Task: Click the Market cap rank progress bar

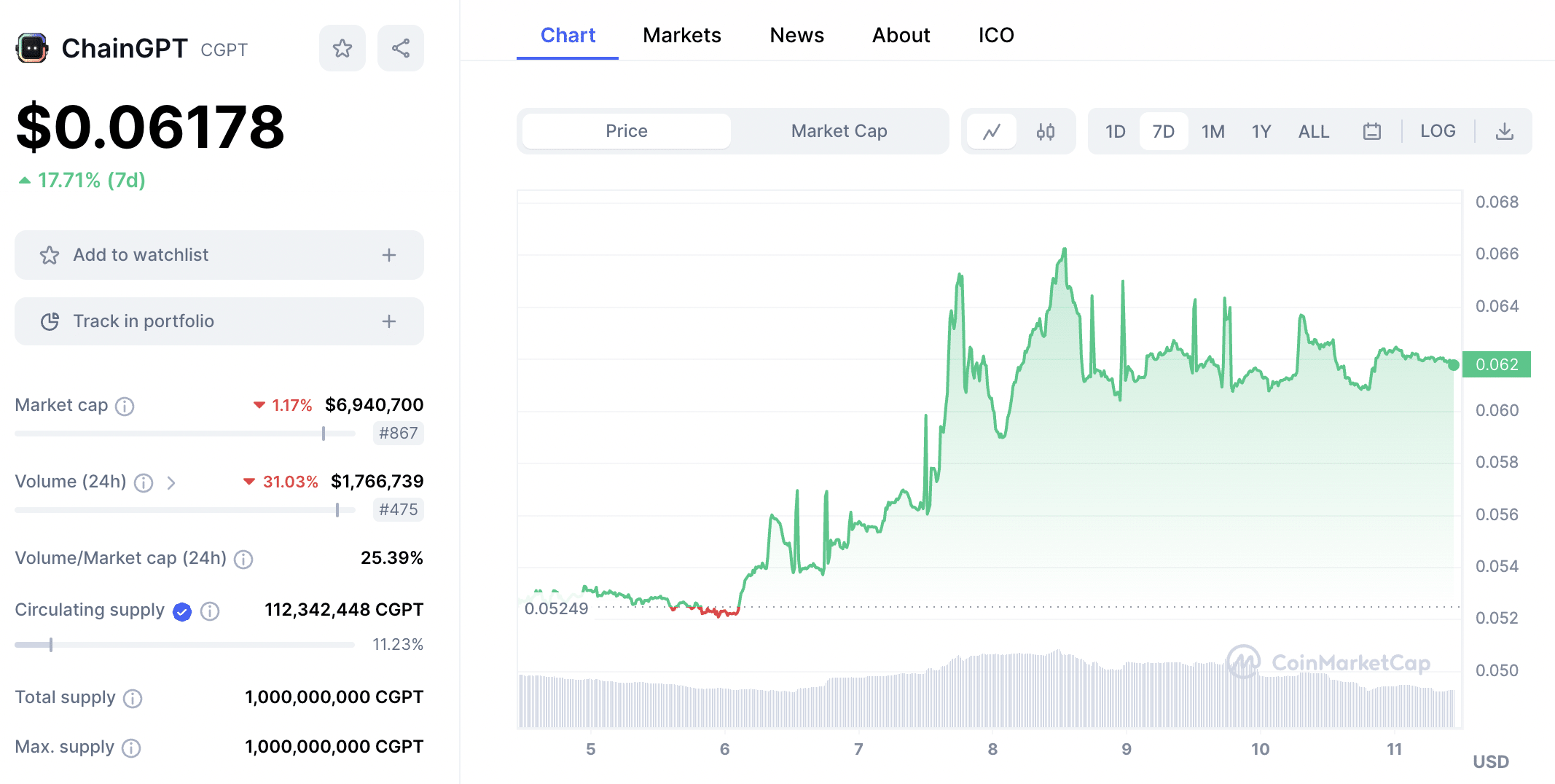Action: pyautogui.click(x=185, y=434)
